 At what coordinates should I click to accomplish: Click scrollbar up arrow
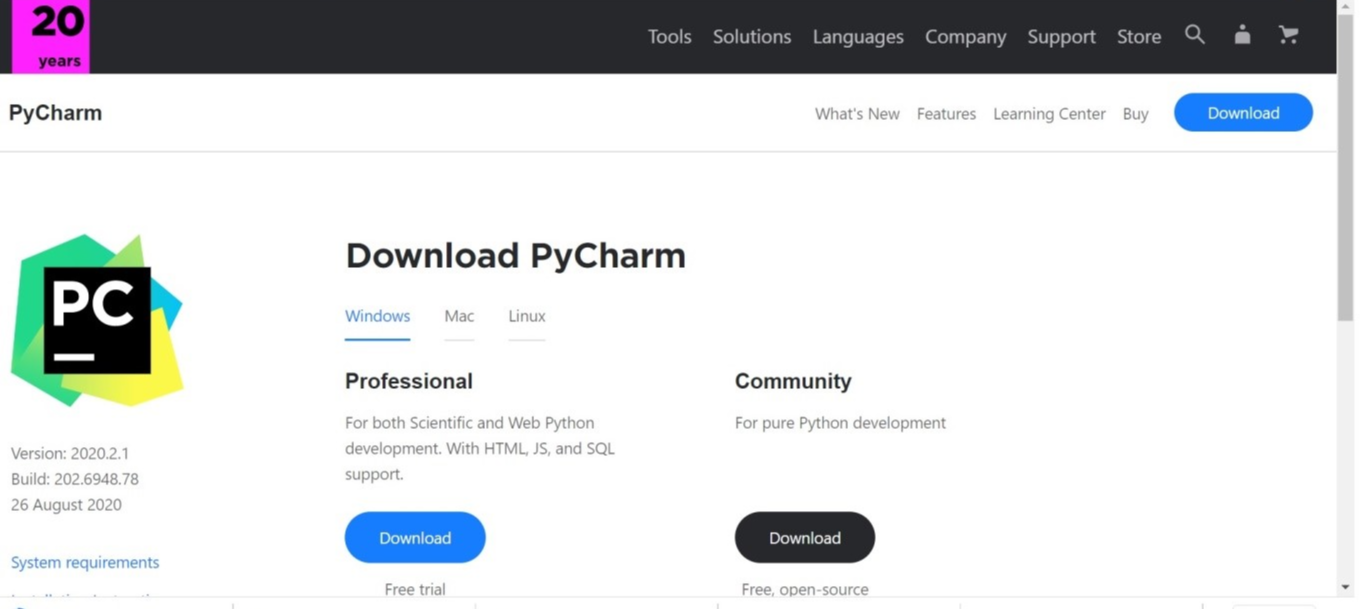[x=1345, y=8]
